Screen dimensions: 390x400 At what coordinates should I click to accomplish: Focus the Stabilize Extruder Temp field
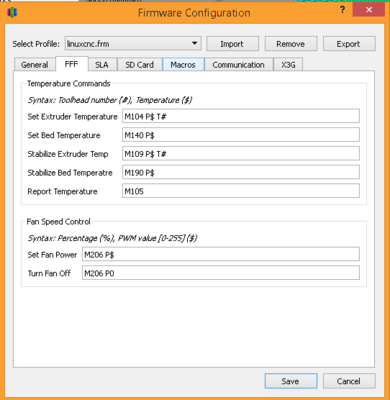coord(241,154)
